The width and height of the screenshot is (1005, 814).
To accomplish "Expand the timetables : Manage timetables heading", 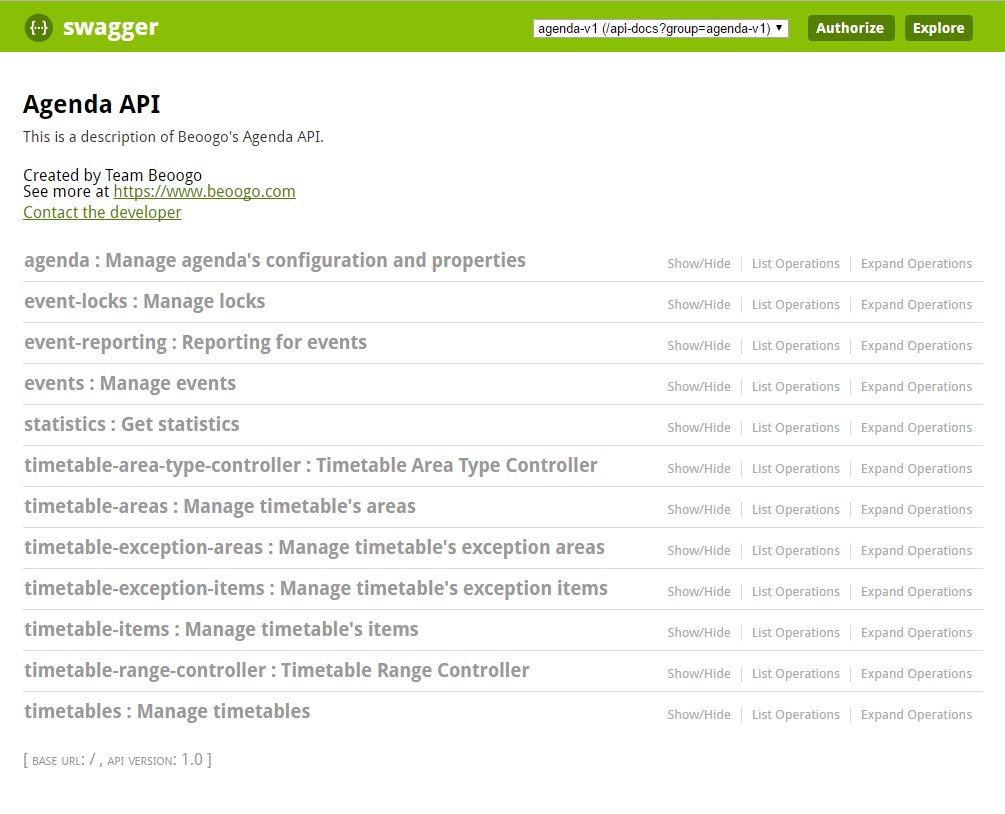I will coord(167,711).
